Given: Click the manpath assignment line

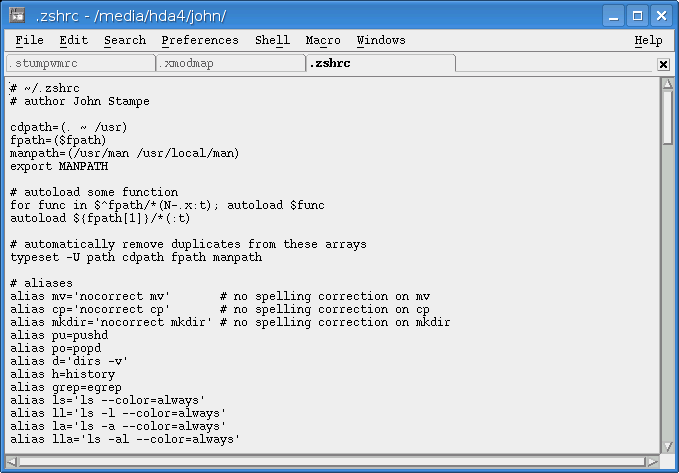Looking at the screenshot, I should tap(125, 153).
